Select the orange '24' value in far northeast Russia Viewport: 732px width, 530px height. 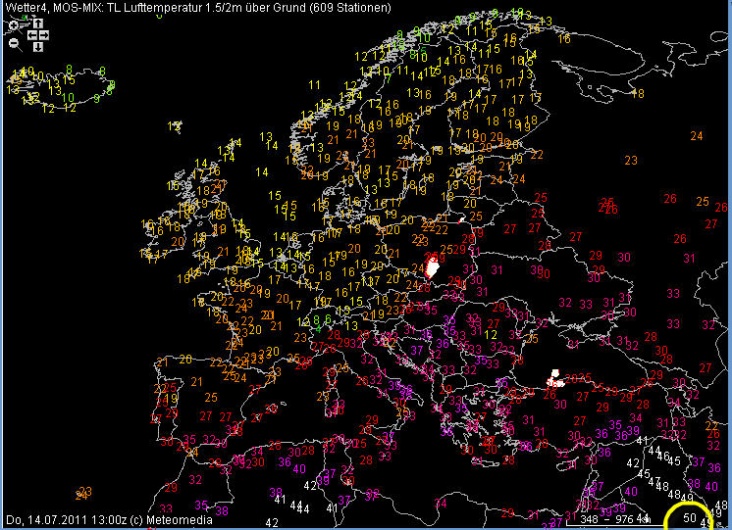pyautogui.click(x=697, y=136)
